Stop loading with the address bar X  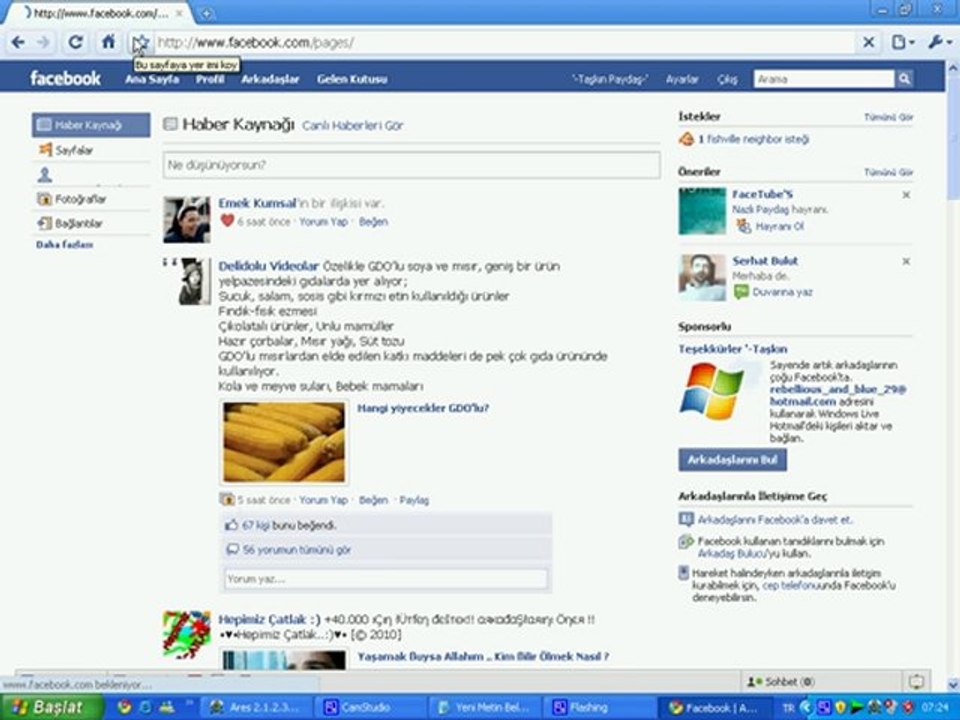point(868,42)
